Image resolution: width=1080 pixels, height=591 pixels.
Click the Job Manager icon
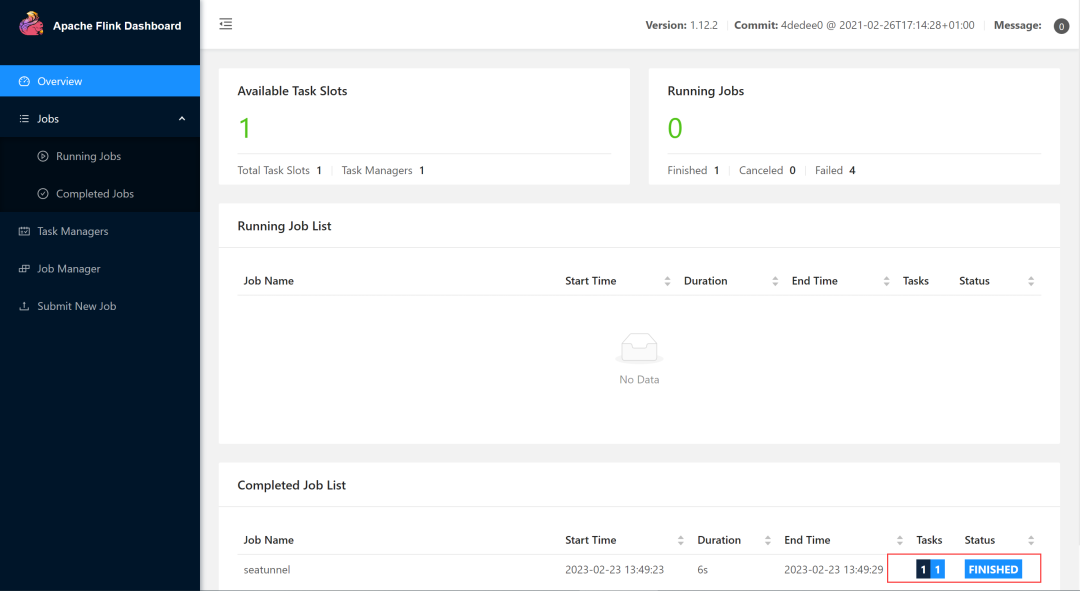tap(24, 269)
